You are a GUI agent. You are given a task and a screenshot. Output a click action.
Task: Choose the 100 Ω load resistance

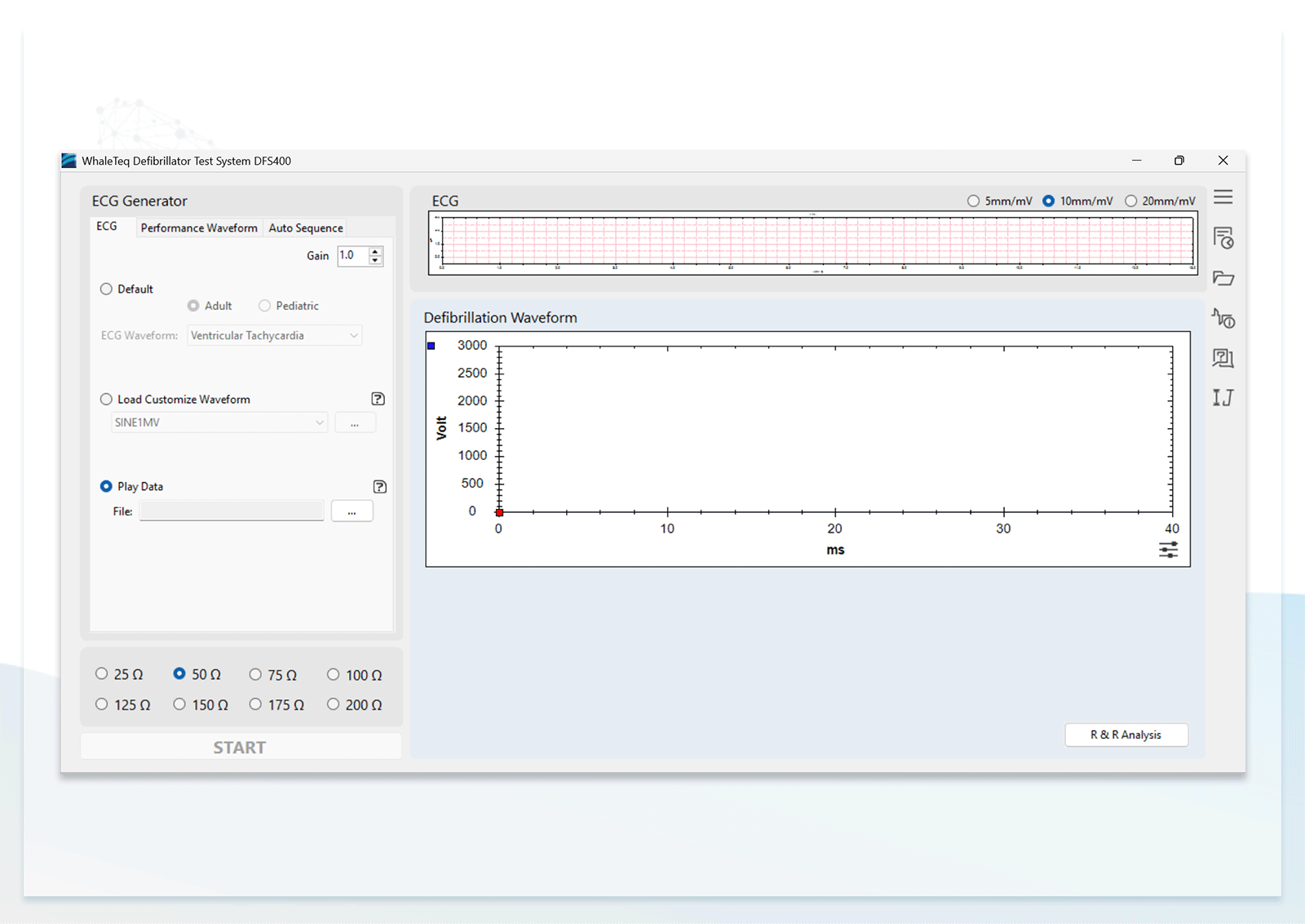click(333, 674)
